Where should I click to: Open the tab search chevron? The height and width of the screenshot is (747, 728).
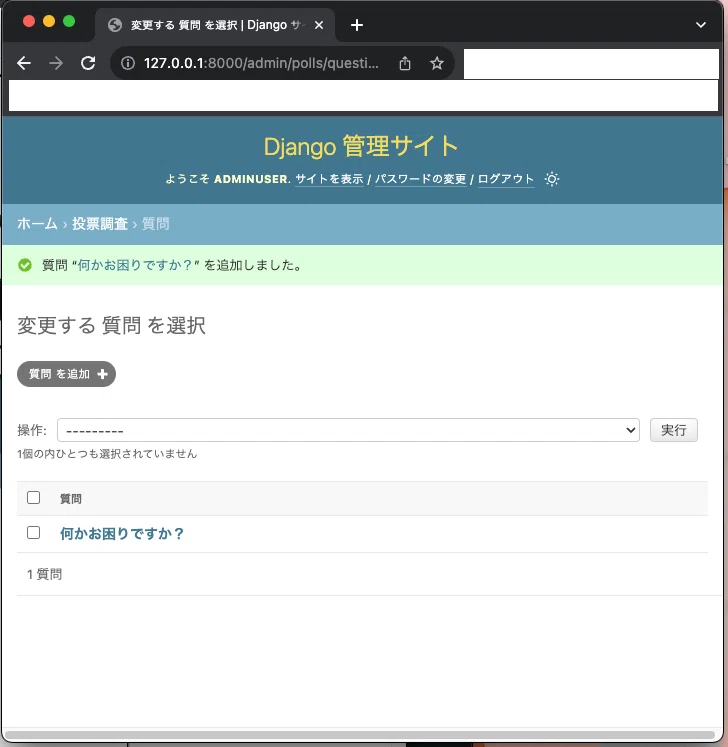[x=700, y=25]
